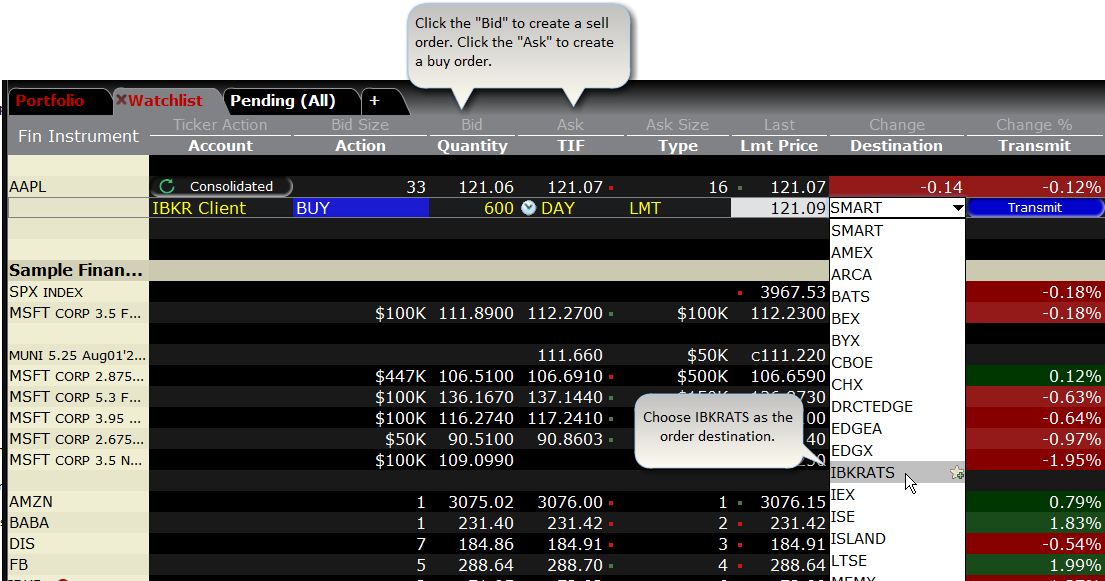Image resolution: width=1105 pixels, height=581 pixels.
Task: Open the Pending (All) tab
Action: tap(283, 101)
